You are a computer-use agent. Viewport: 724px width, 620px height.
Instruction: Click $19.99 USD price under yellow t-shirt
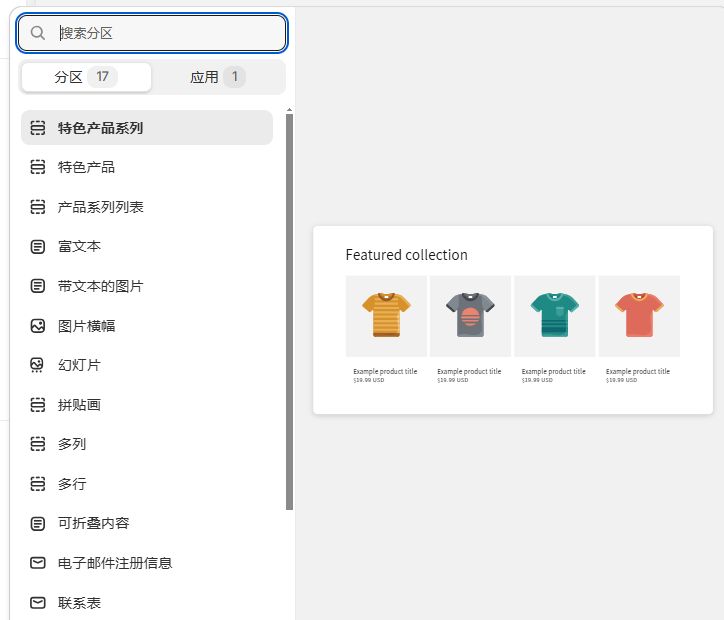coord(368,380)
